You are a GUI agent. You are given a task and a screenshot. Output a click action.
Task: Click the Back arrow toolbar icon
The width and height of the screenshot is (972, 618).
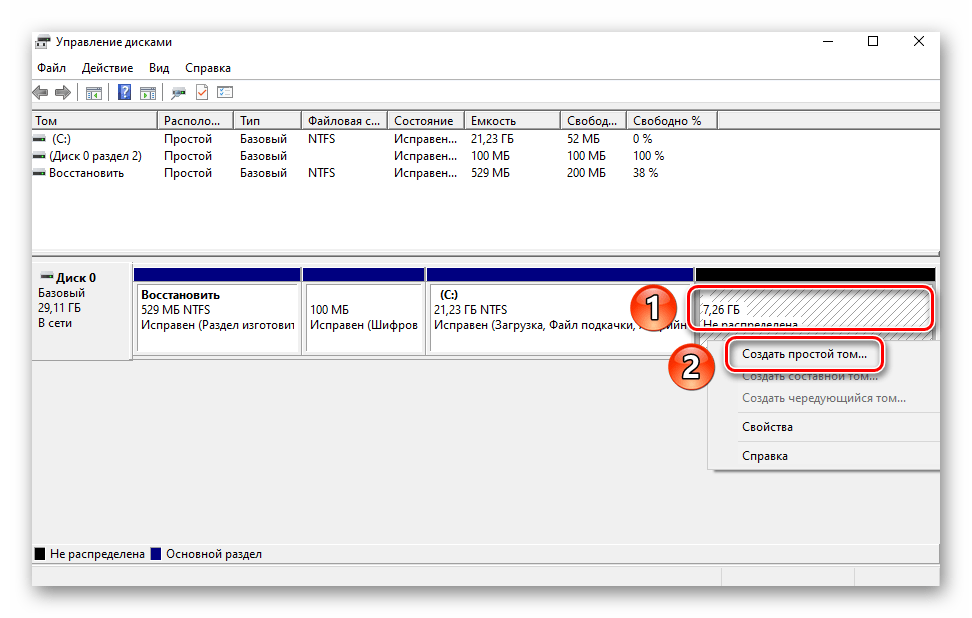pos(40,93)
